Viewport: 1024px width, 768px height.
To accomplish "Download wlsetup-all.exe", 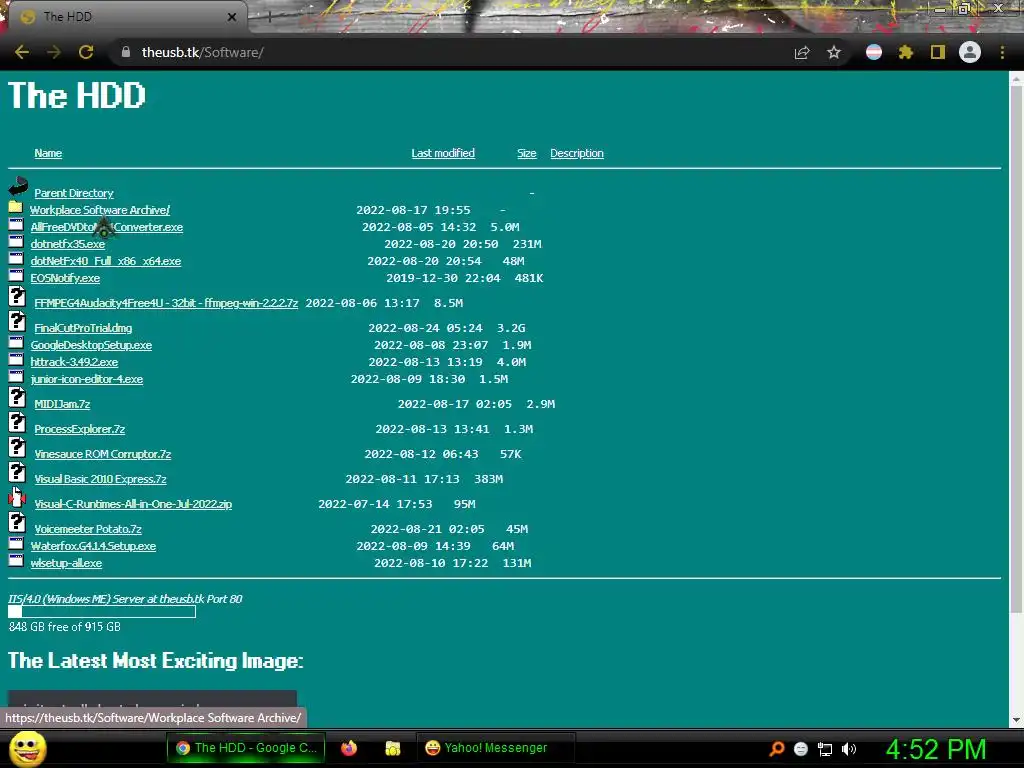I will pos(66,563).
